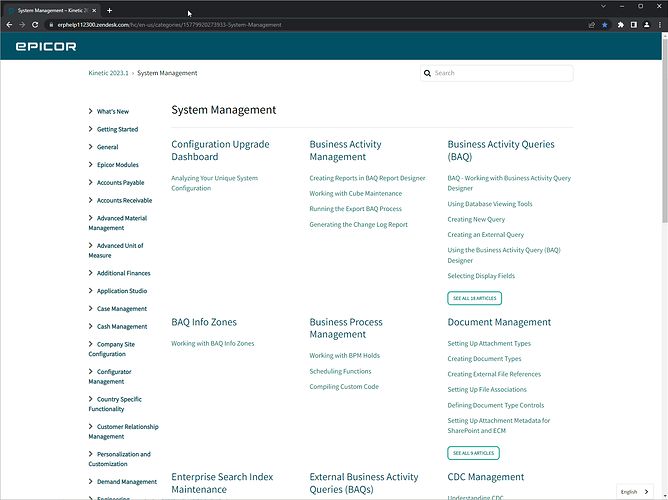Toggle browser side panel icon
668x500 pixels.
pyautogui.click(x=634, y=25)
